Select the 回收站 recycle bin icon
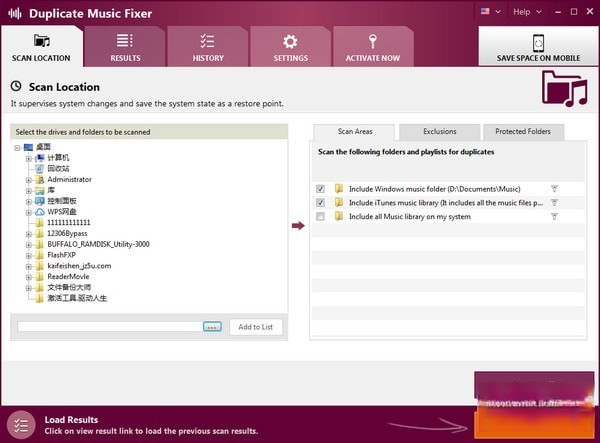This screenshot has width=600, height=443. click(x=40, y=168)
